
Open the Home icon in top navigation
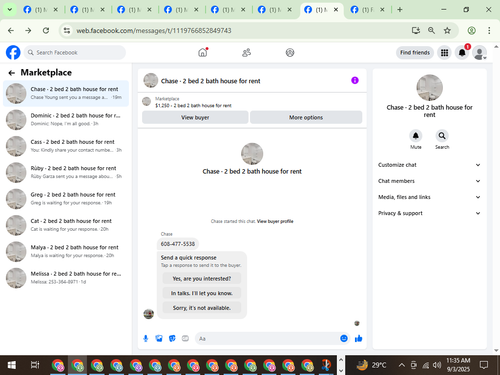(203, 52)
